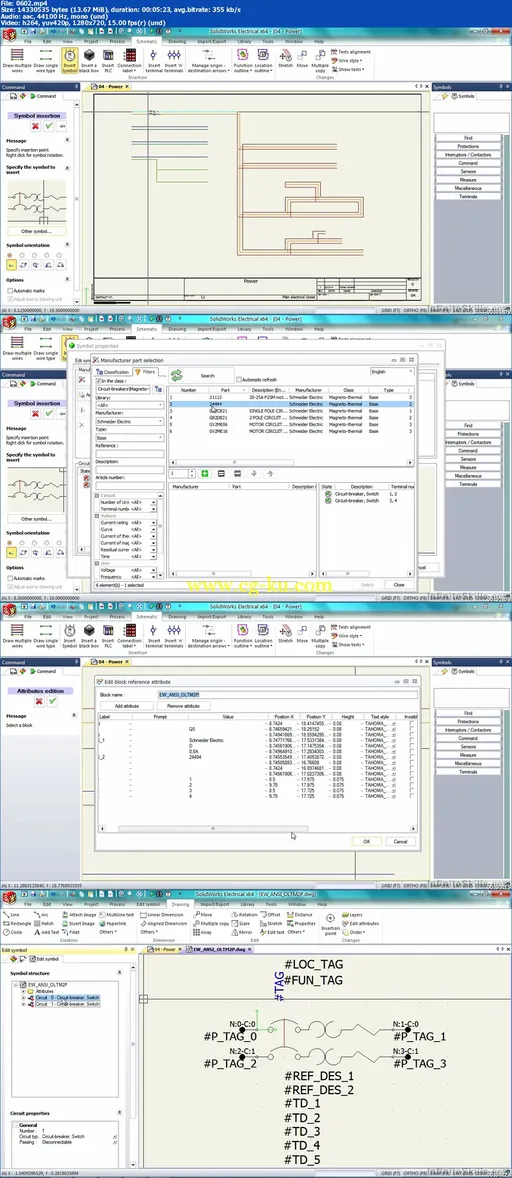
Task: Open the Edit text command
Action: 273,932
